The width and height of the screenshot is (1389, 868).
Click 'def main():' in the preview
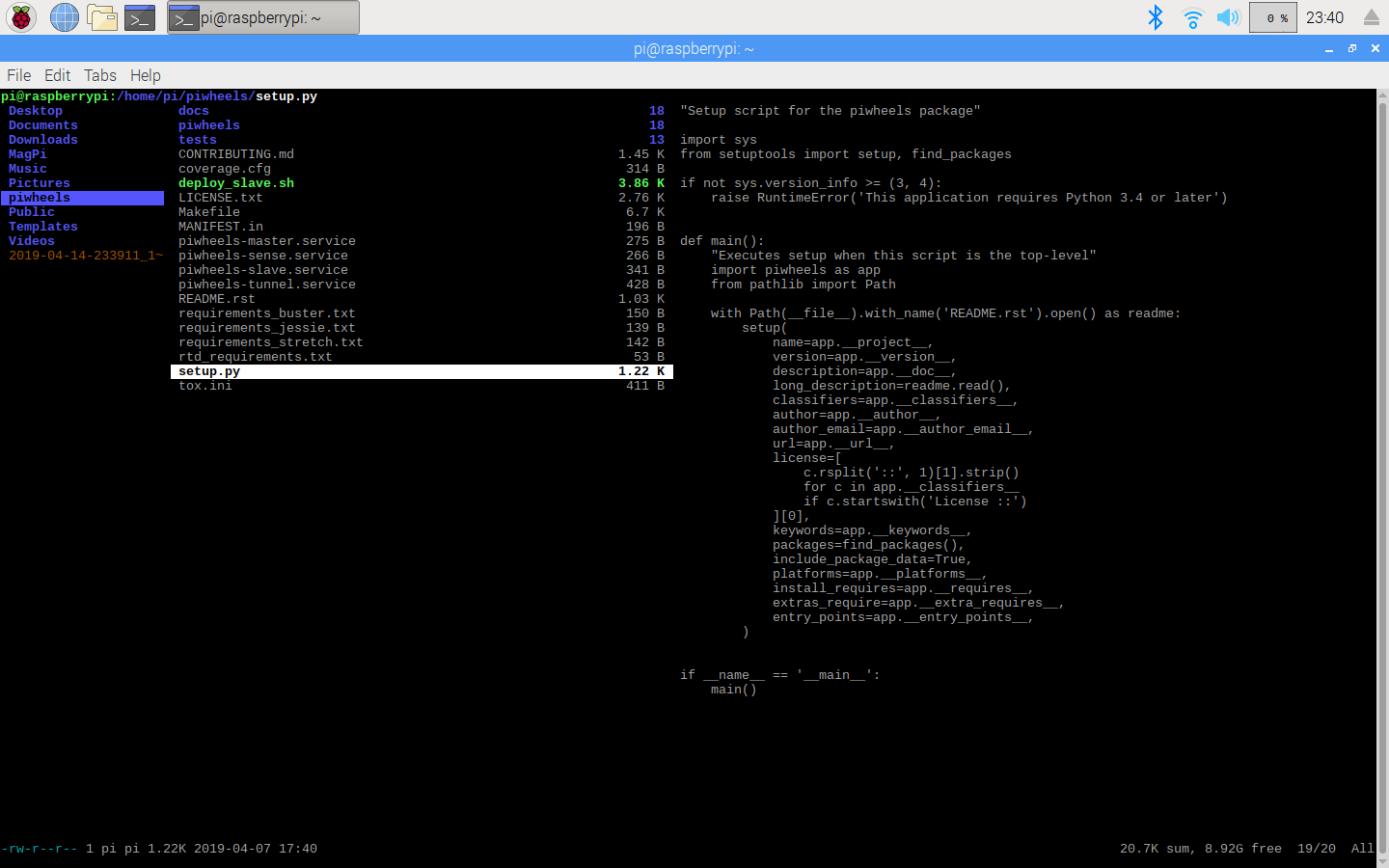(722, 241)
